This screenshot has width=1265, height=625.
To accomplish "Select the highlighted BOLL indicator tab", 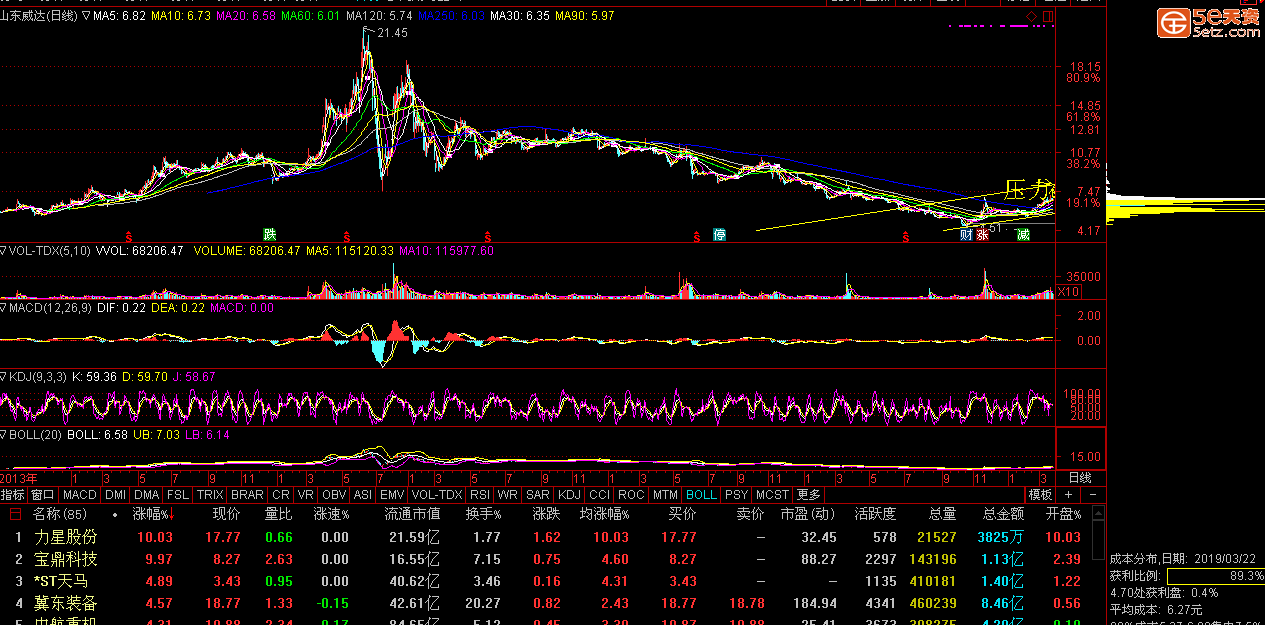I will 701,494.
